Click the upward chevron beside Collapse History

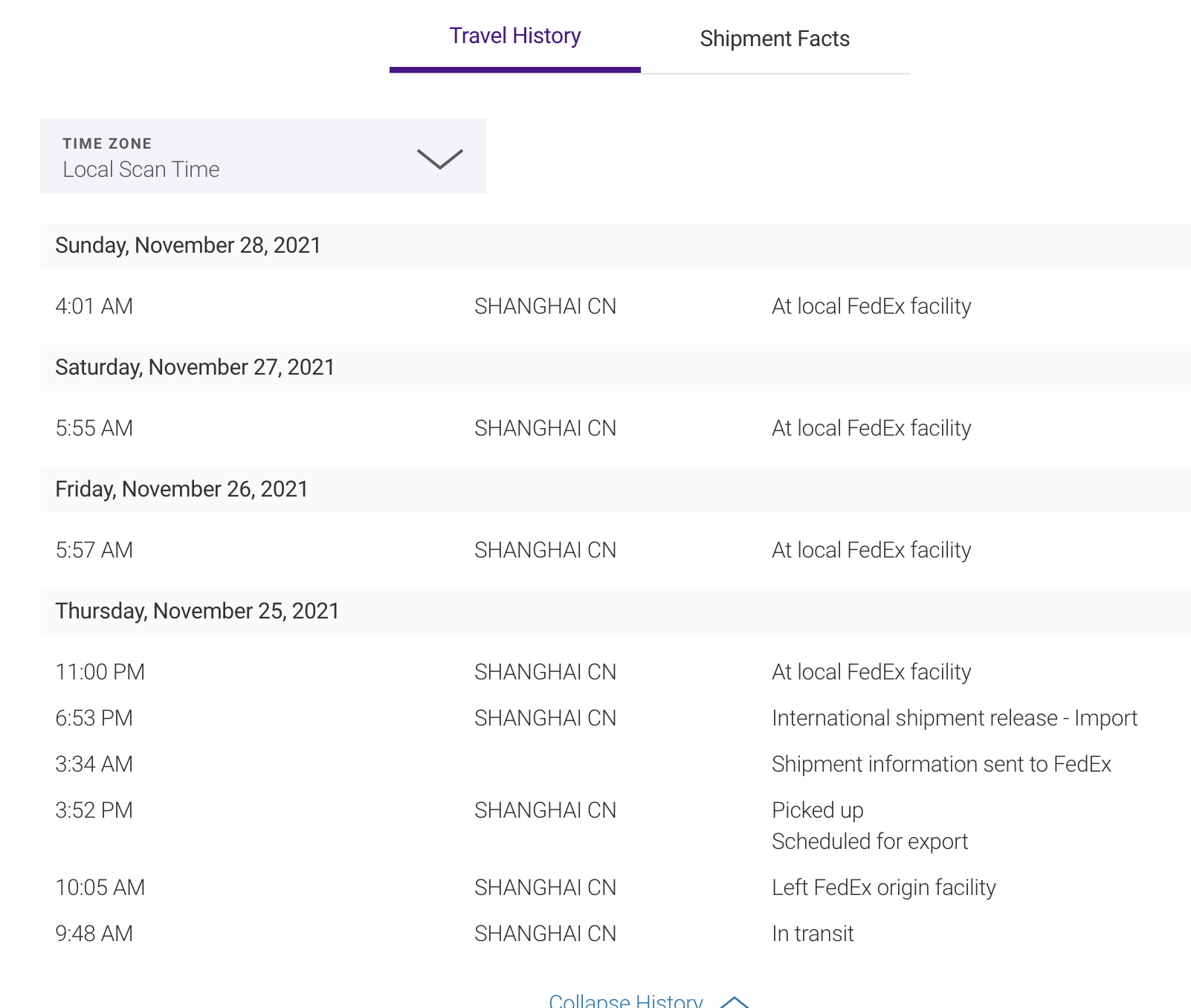click(734, 1001)
